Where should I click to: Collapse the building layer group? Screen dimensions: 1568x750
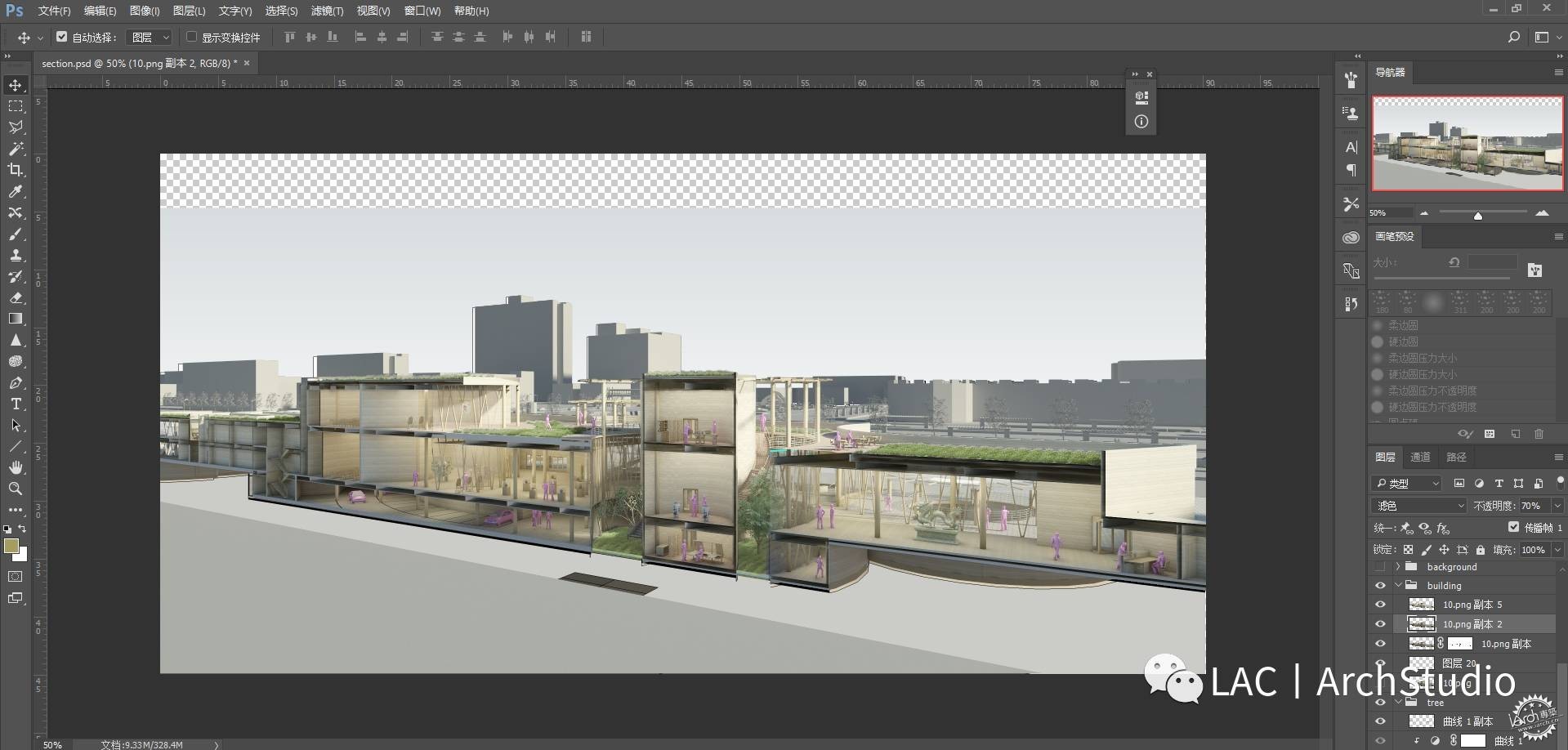pos(1398,586)
